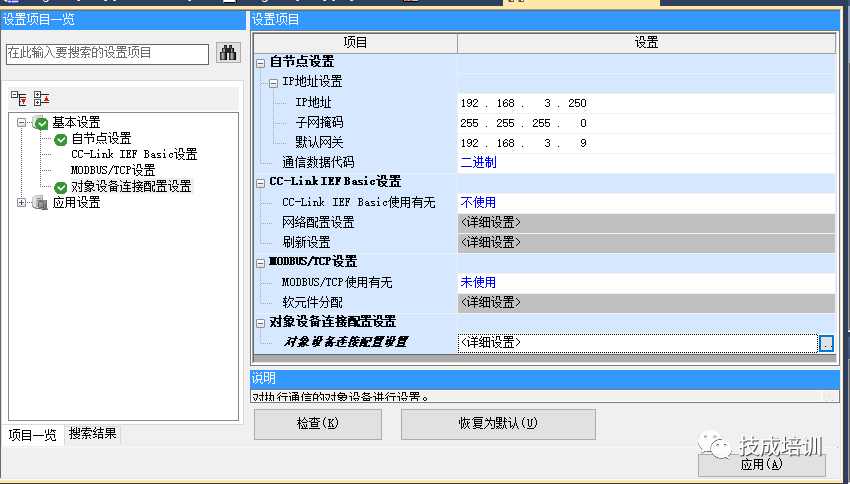850x484 pixels.
Task: Click the binoculars search icon
Action: [x=228, y=53]
